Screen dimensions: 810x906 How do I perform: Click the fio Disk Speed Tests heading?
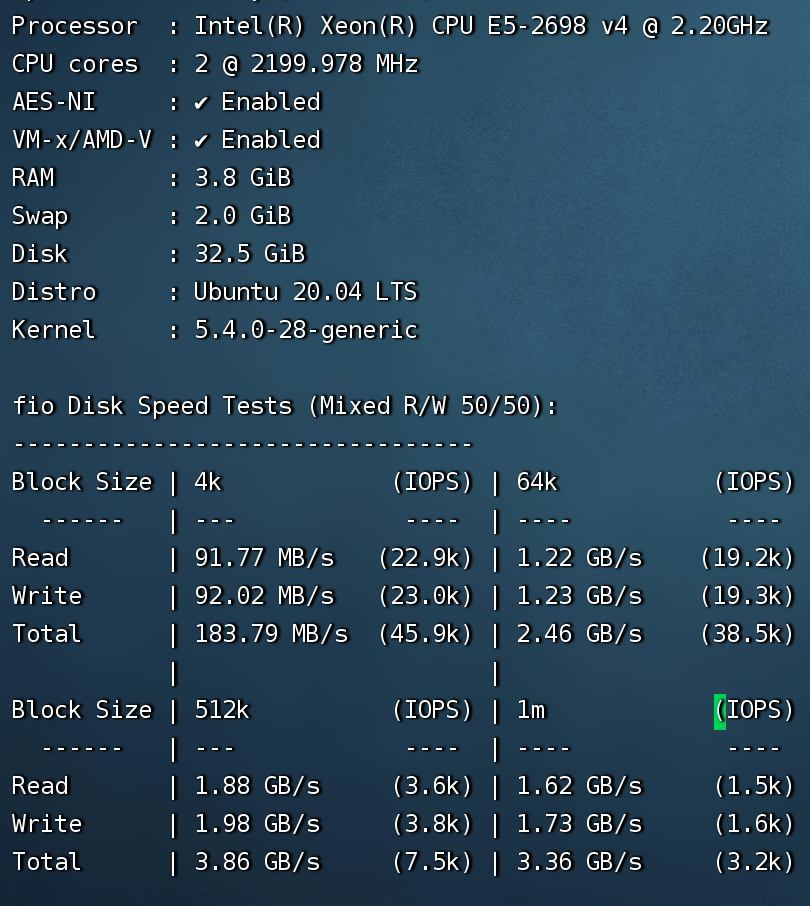click(x=284, y=406)
